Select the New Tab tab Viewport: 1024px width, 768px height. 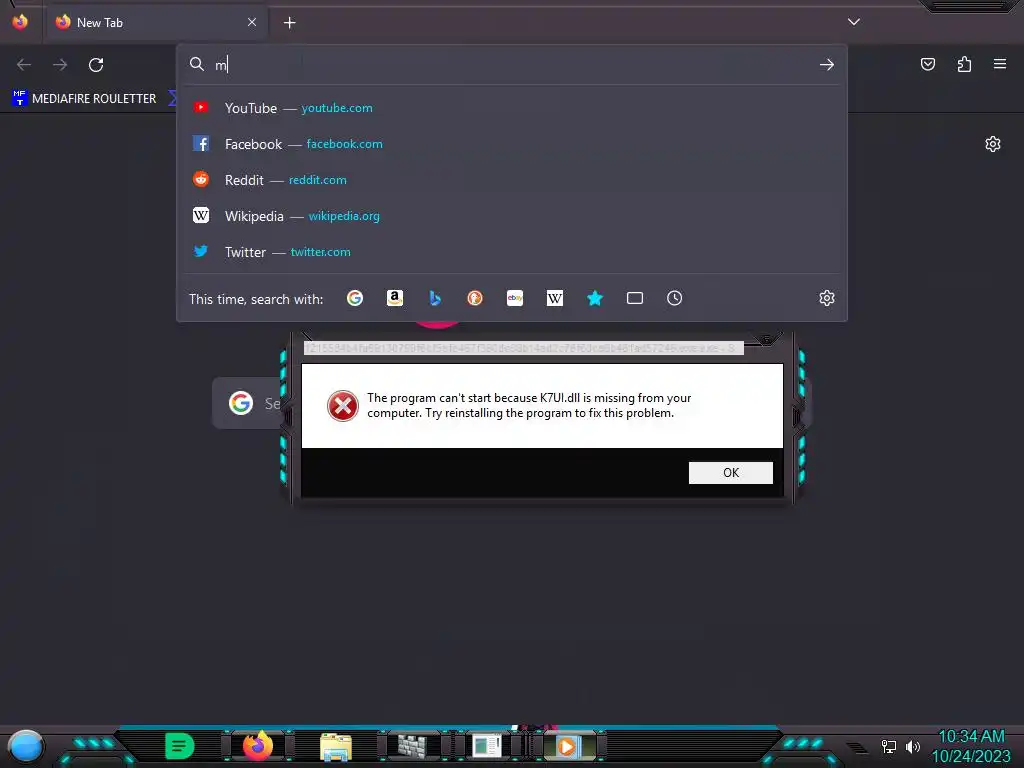click(x=157, y=23)
